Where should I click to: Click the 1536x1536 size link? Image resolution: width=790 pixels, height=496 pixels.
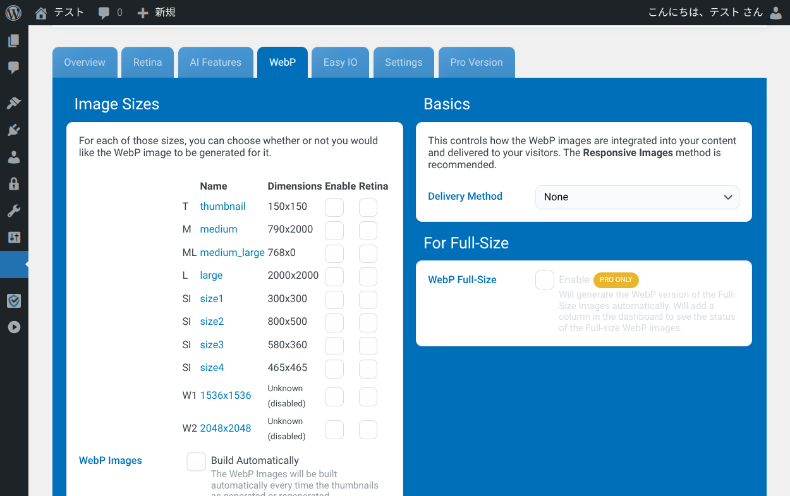(225, 396)
